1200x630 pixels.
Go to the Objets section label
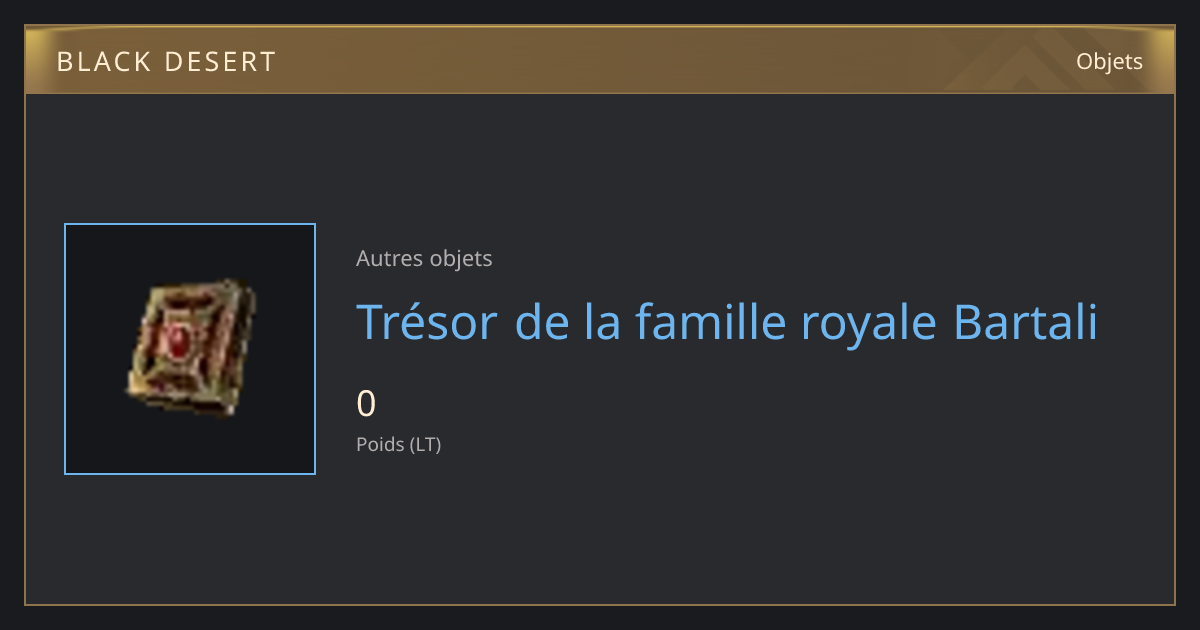1109,62
